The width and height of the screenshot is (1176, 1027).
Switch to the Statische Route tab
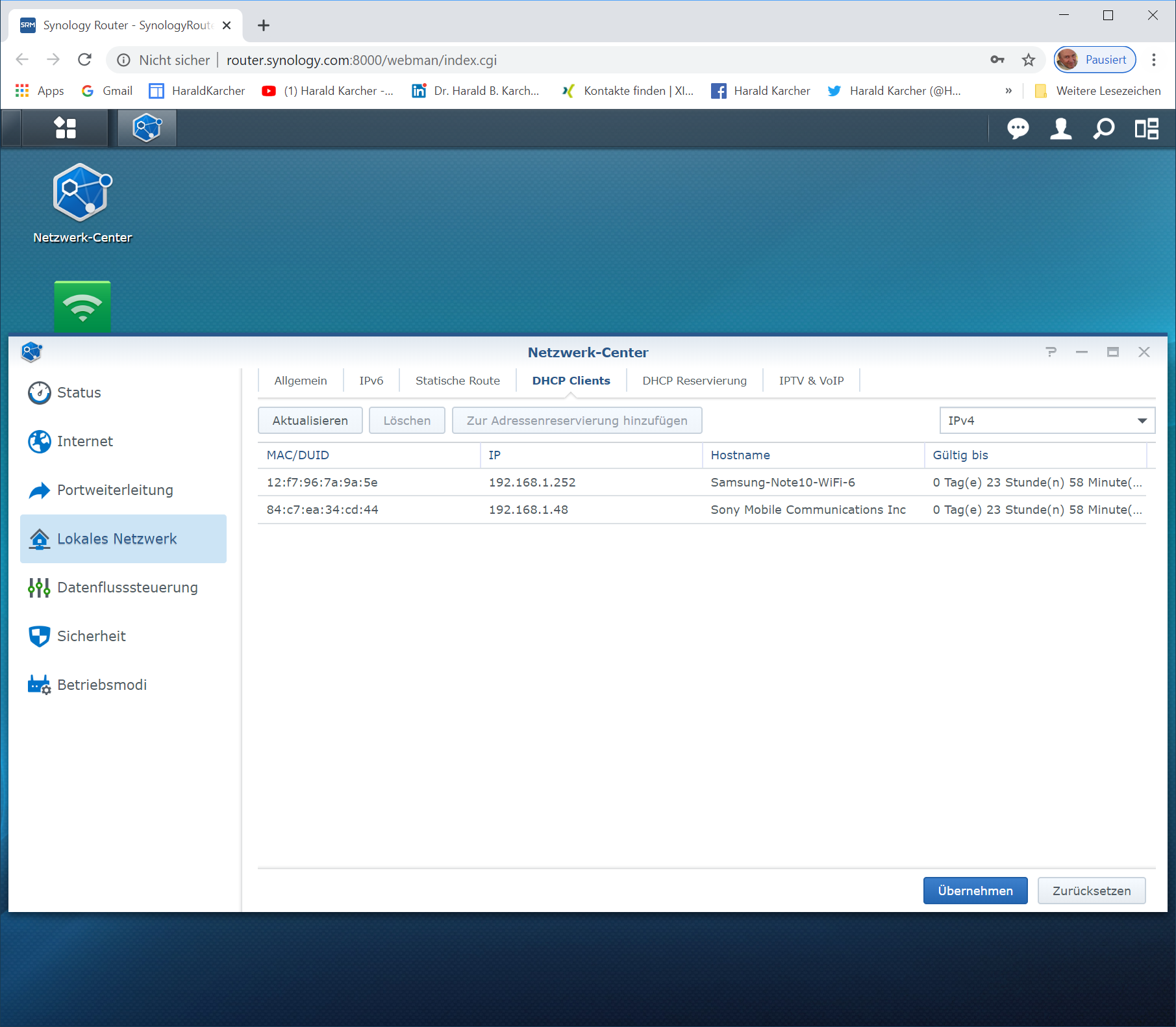point(457,381)
